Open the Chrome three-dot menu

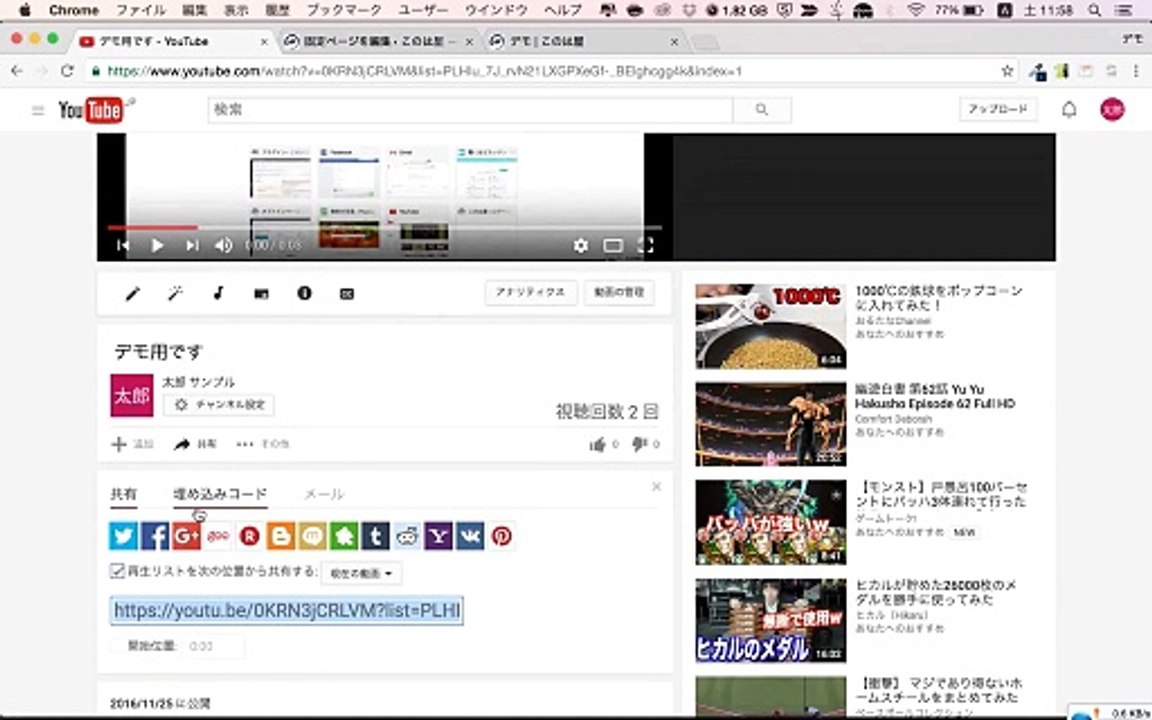(x=1137, y=71)
